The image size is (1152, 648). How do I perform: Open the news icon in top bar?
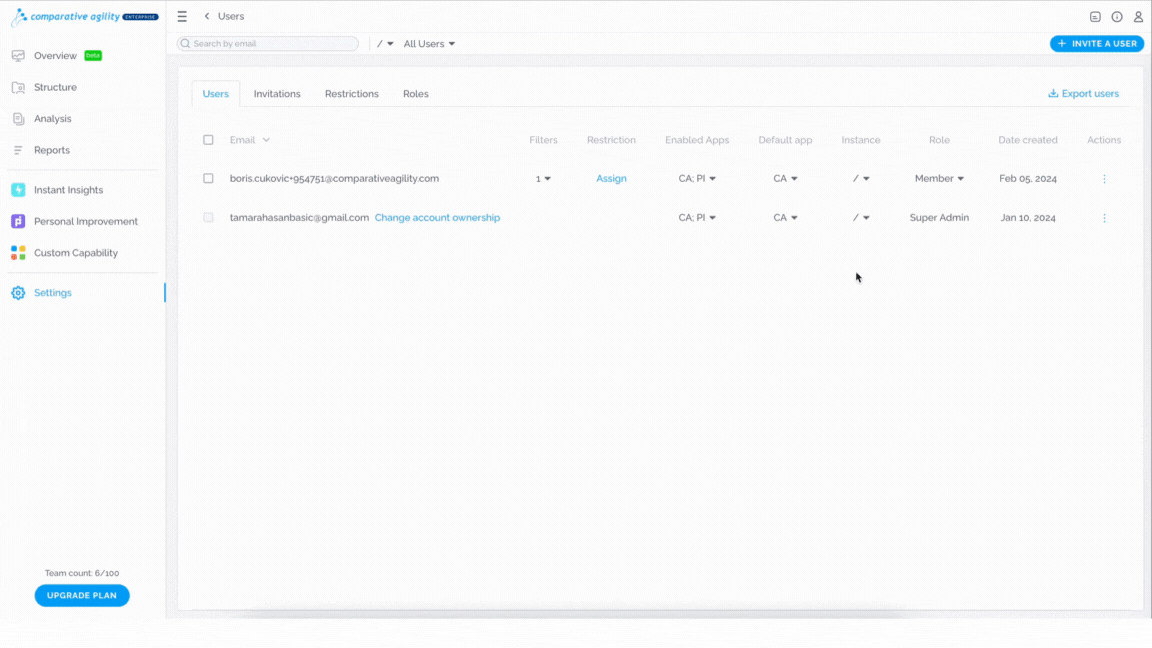[x=1095, y=16]
